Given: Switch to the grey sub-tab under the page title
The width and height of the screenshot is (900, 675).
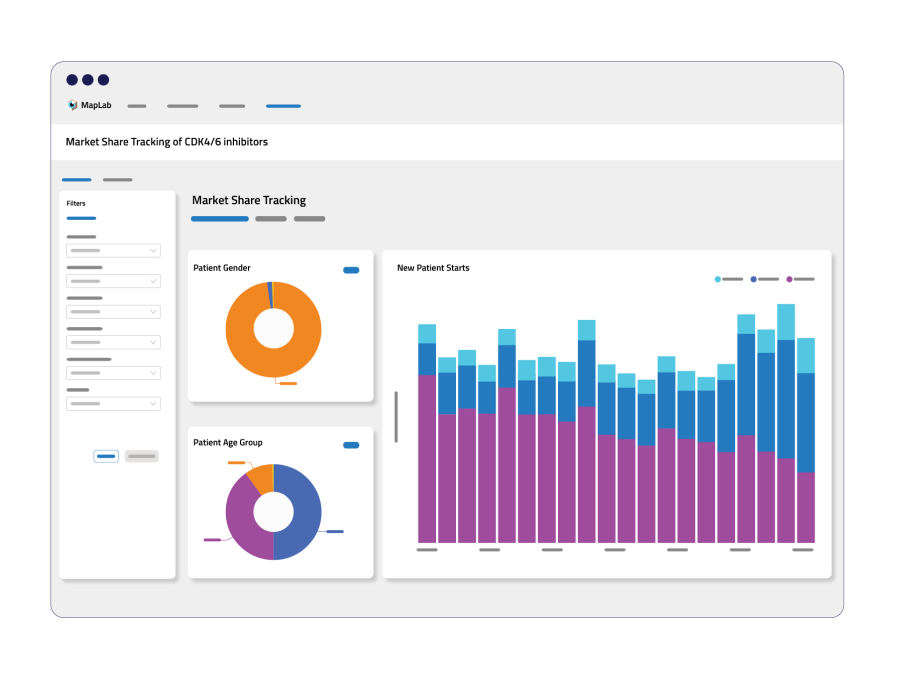Looking at the screenshot, I should [118, 180].
